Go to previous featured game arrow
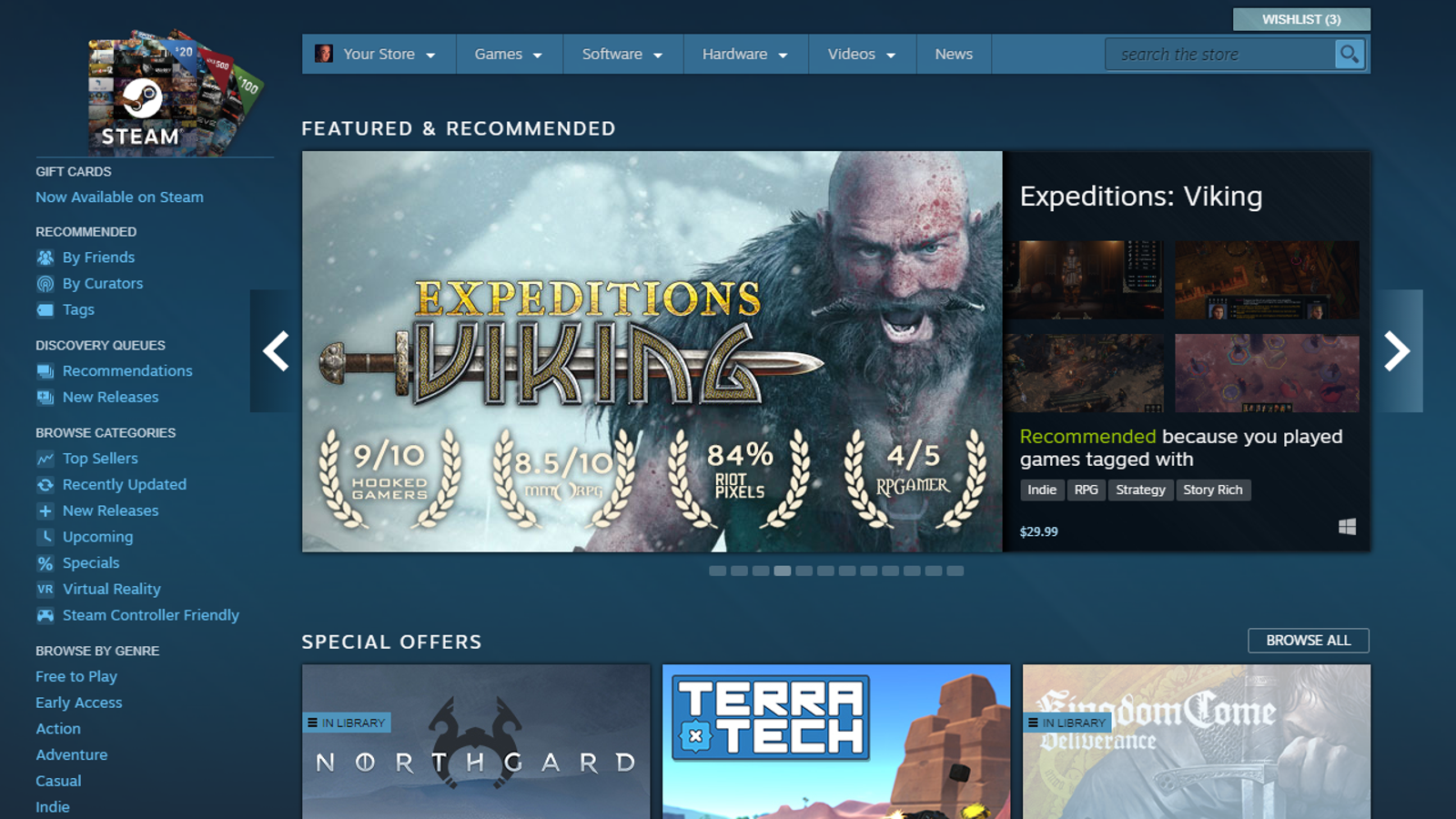Screen dimensions: 1456x819 (275, 351)
